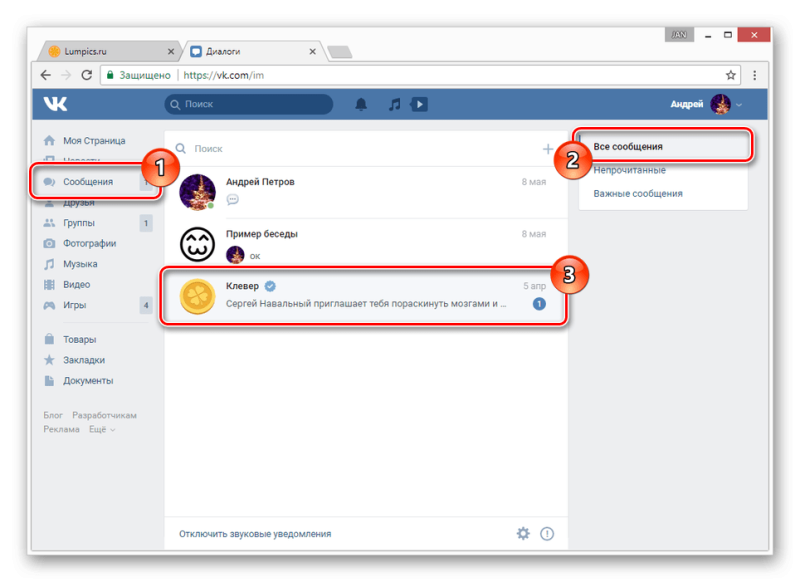Select the Все сообщения filter

(663, 146)
